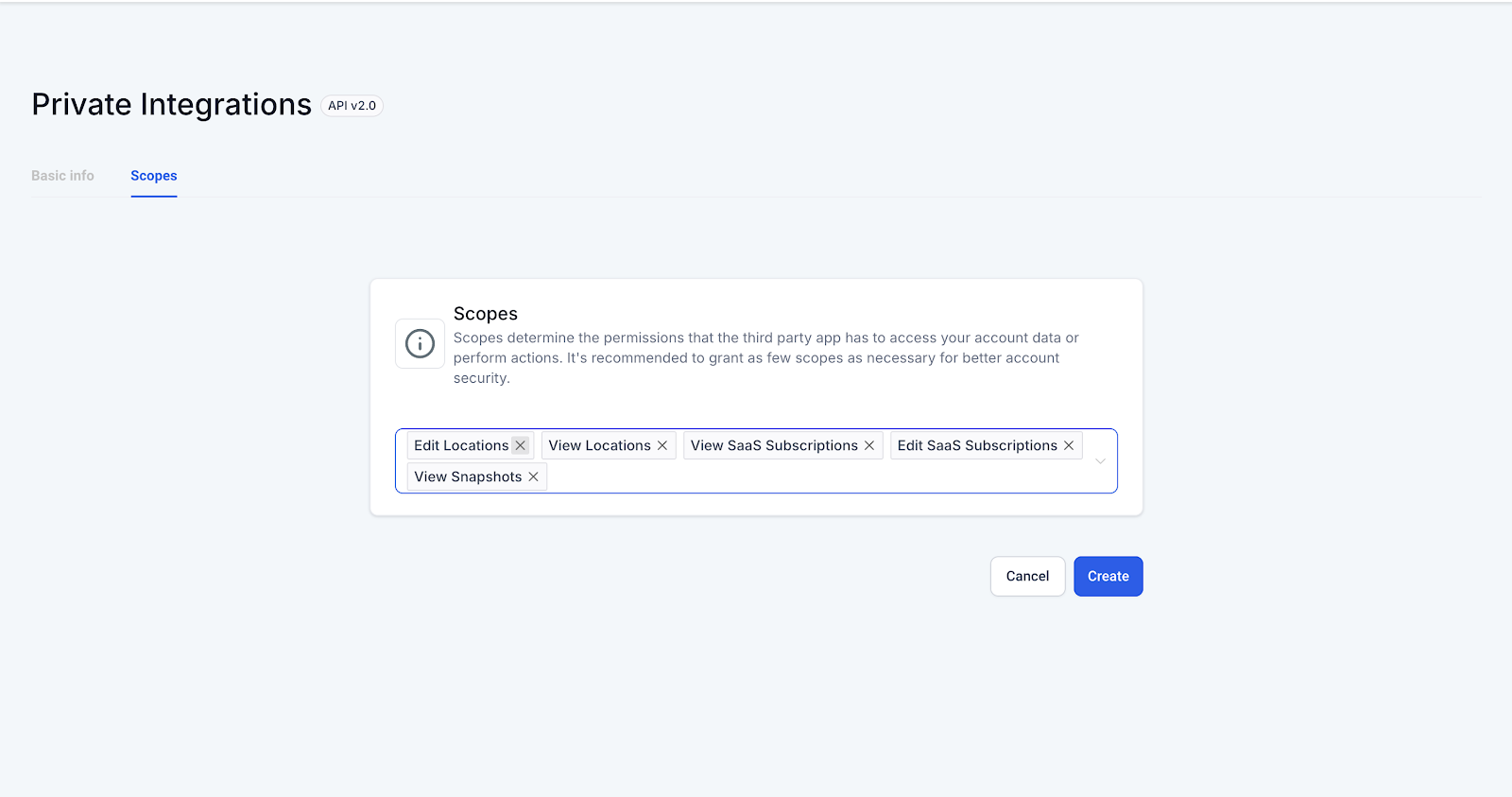Viewport: 1512px width, 797px height.
Task: Cancel the integration creation
Action: point(1027,576)
